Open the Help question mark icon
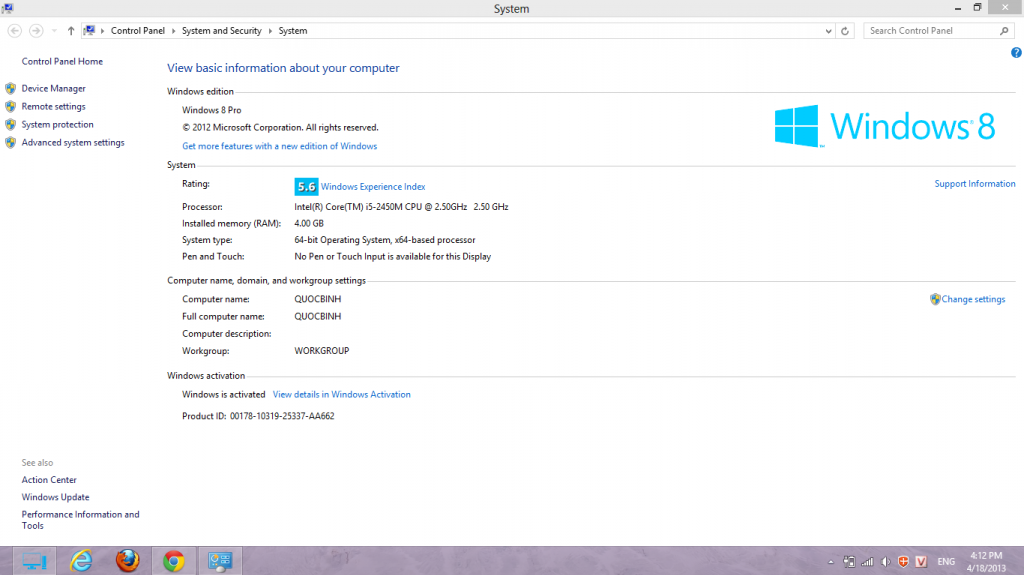The height and width of the screenshot is (575, 1024). [1016, 53]
